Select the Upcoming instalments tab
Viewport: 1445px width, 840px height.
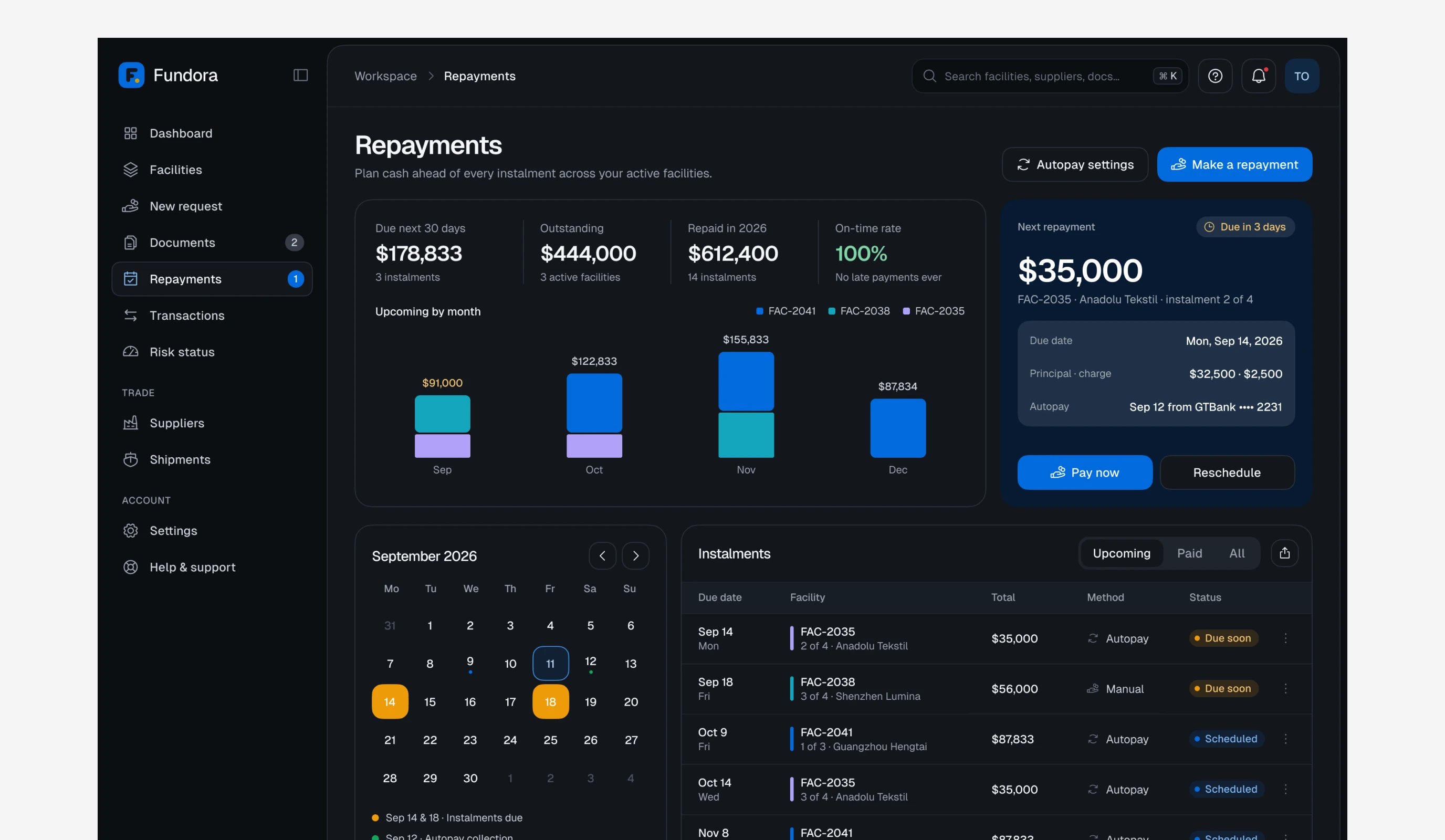1121,553
